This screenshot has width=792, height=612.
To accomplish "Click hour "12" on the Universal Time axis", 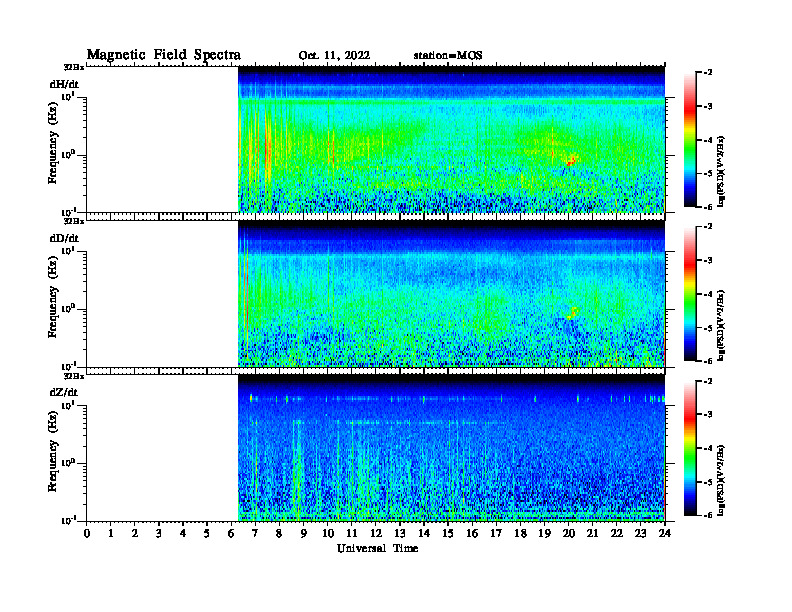I will [376, 534].
